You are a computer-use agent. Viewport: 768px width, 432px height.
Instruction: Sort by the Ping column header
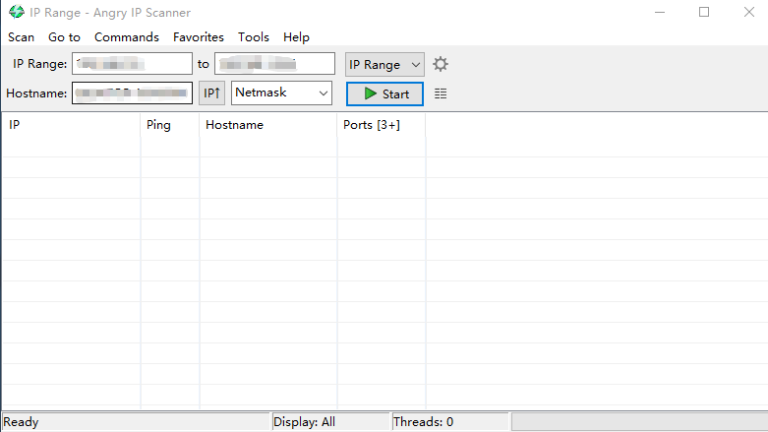point(169,125)
